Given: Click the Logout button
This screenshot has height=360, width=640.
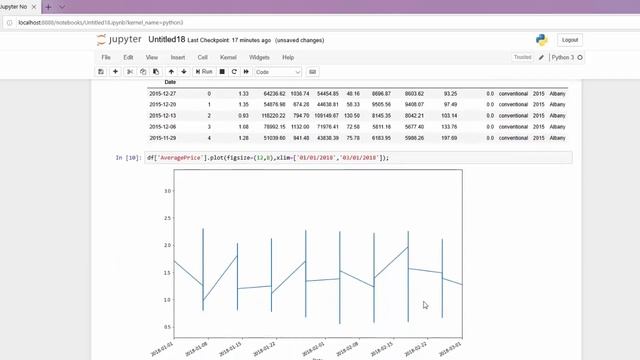Looking at the screenshot, I should 570,40.
